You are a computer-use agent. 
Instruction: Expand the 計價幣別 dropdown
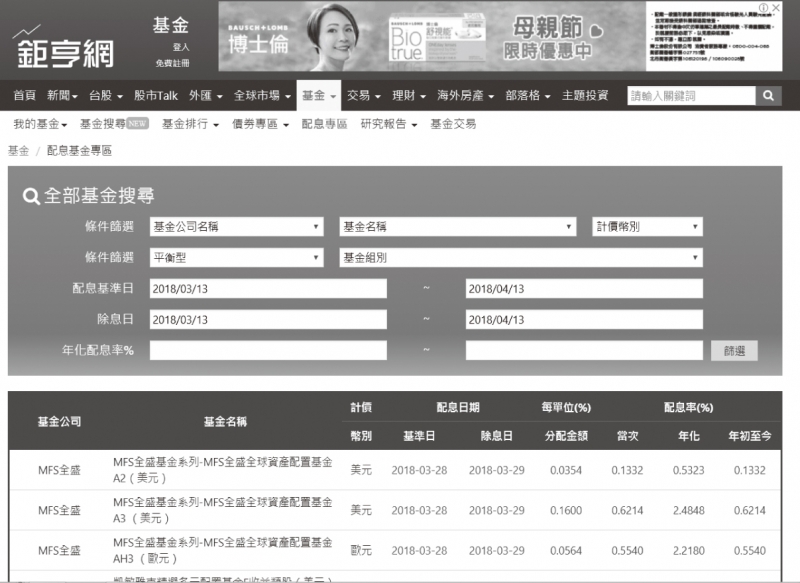647,227
